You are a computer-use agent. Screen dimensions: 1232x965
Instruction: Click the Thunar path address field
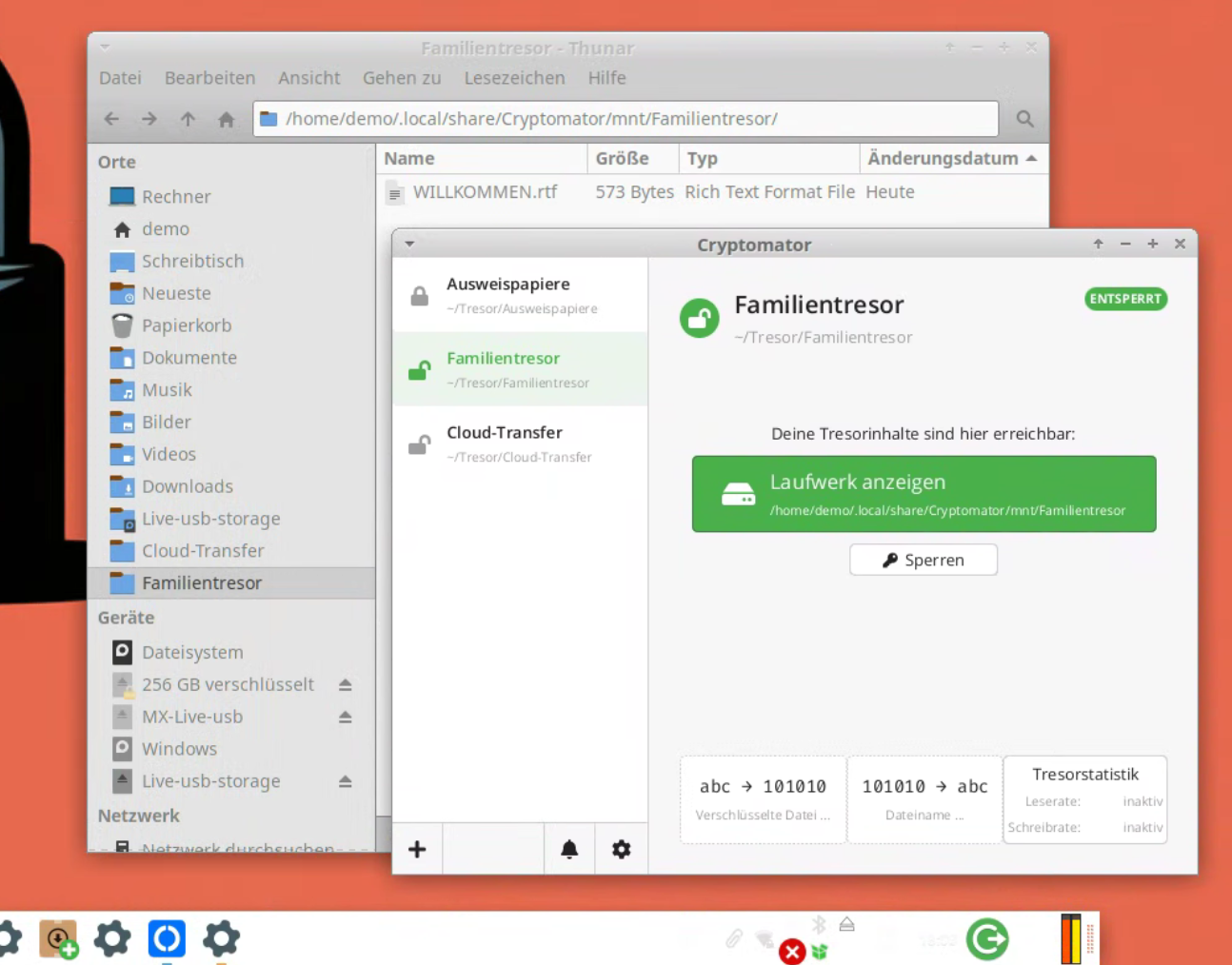pos(626,119)
